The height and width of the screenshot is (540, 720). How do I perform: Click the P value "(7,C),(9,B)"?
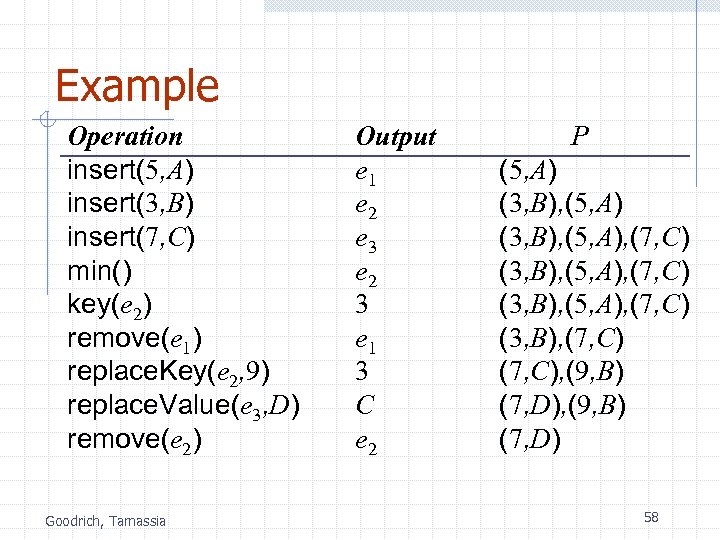tap(562, 372)
